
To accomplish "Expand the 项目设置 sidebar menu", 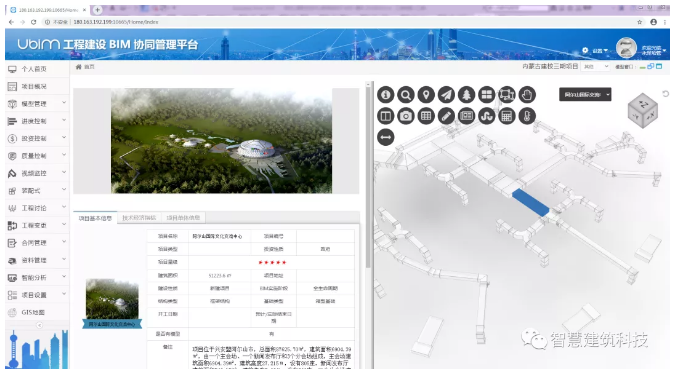I will coord(37,295).
